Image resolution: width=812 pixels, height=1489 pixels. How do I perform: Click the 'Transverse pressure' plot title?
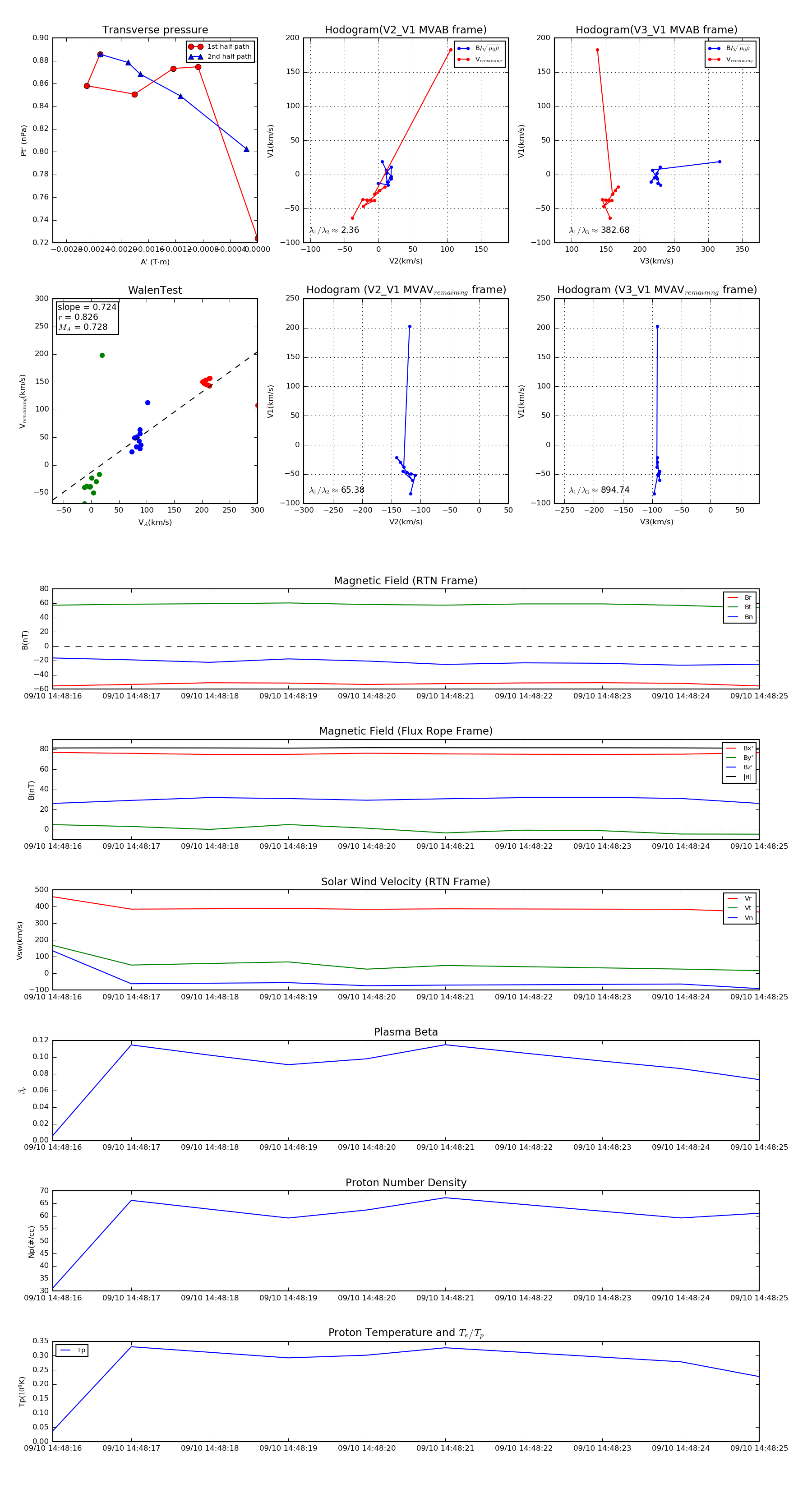(x=155, y=30)
